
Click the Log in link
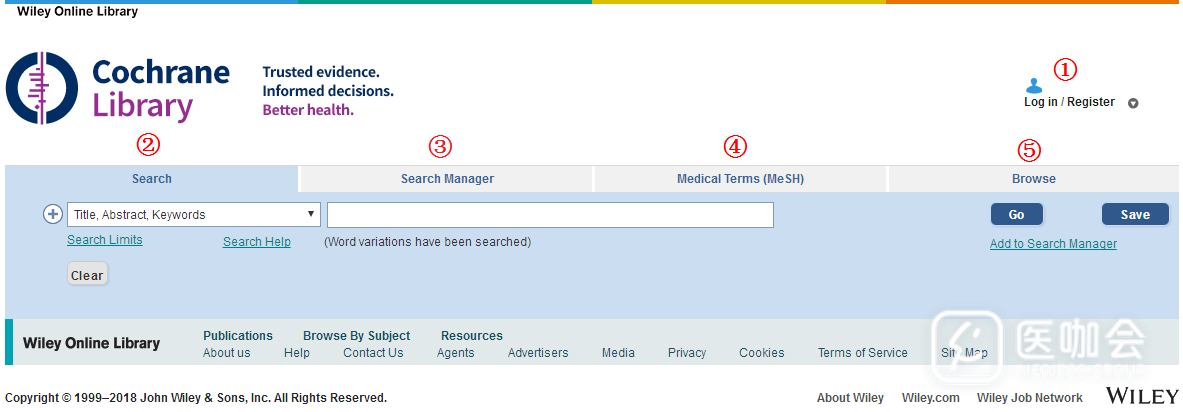coord(1040,102)
